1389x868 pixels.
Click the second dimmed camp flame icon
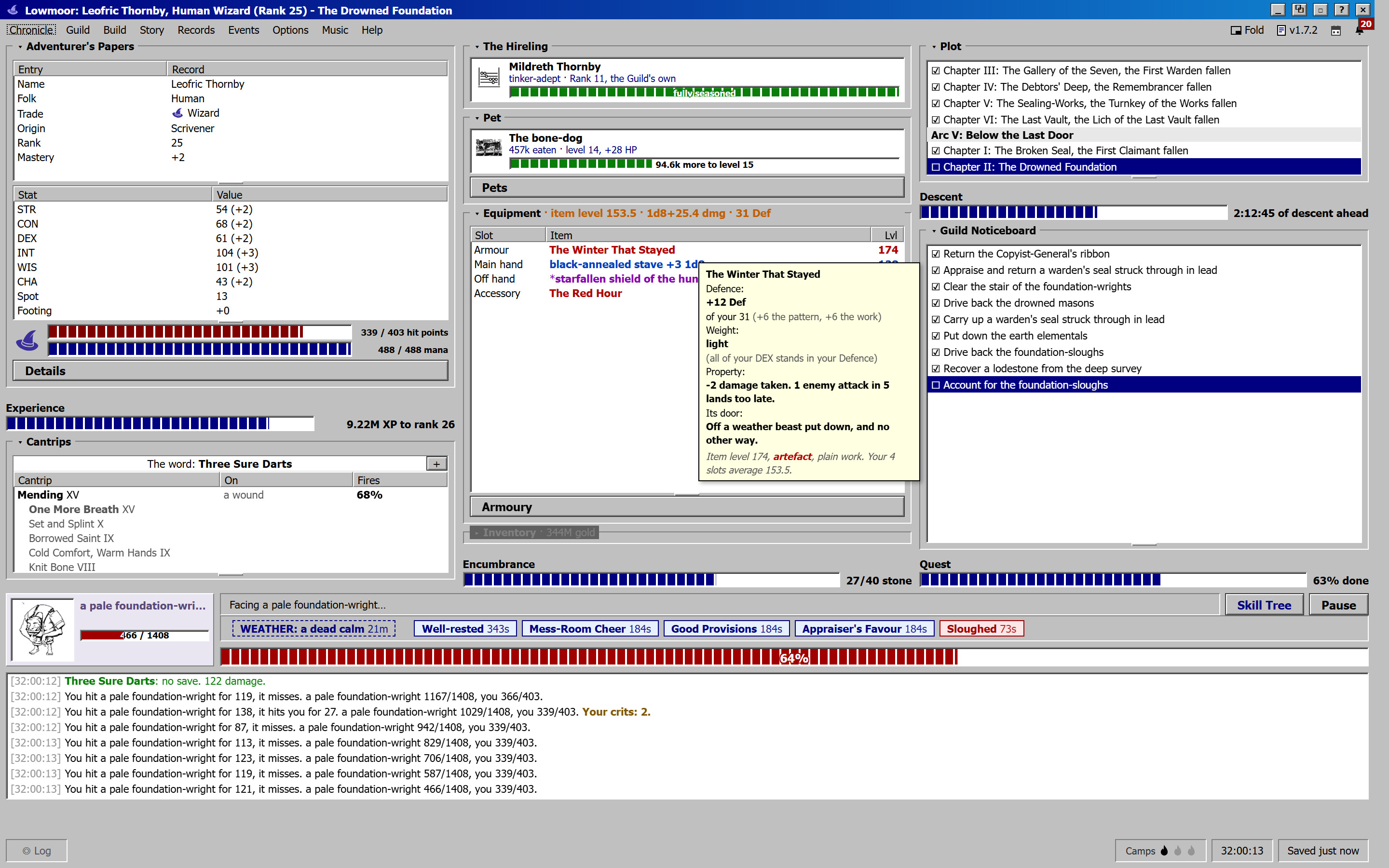click(1177, 850)
